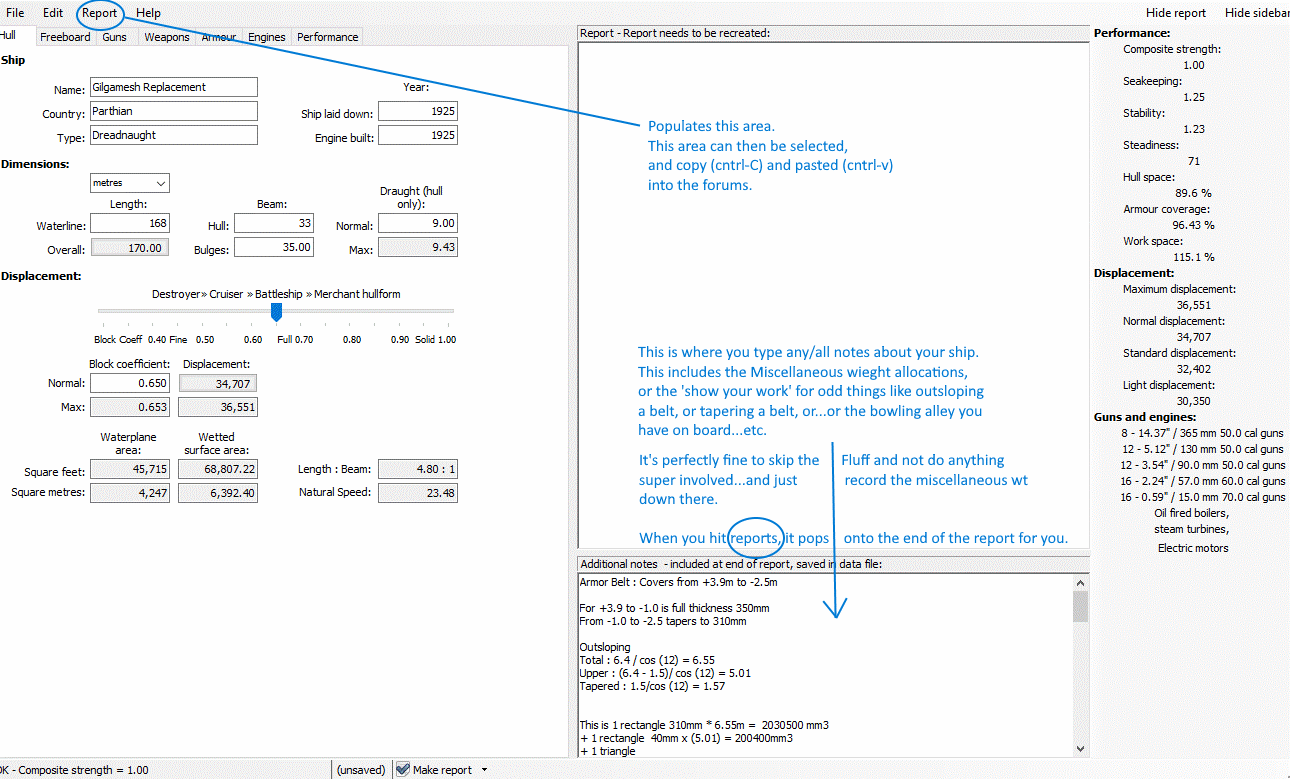
Task: Select the Hull tab
Action: pos(10,36)
